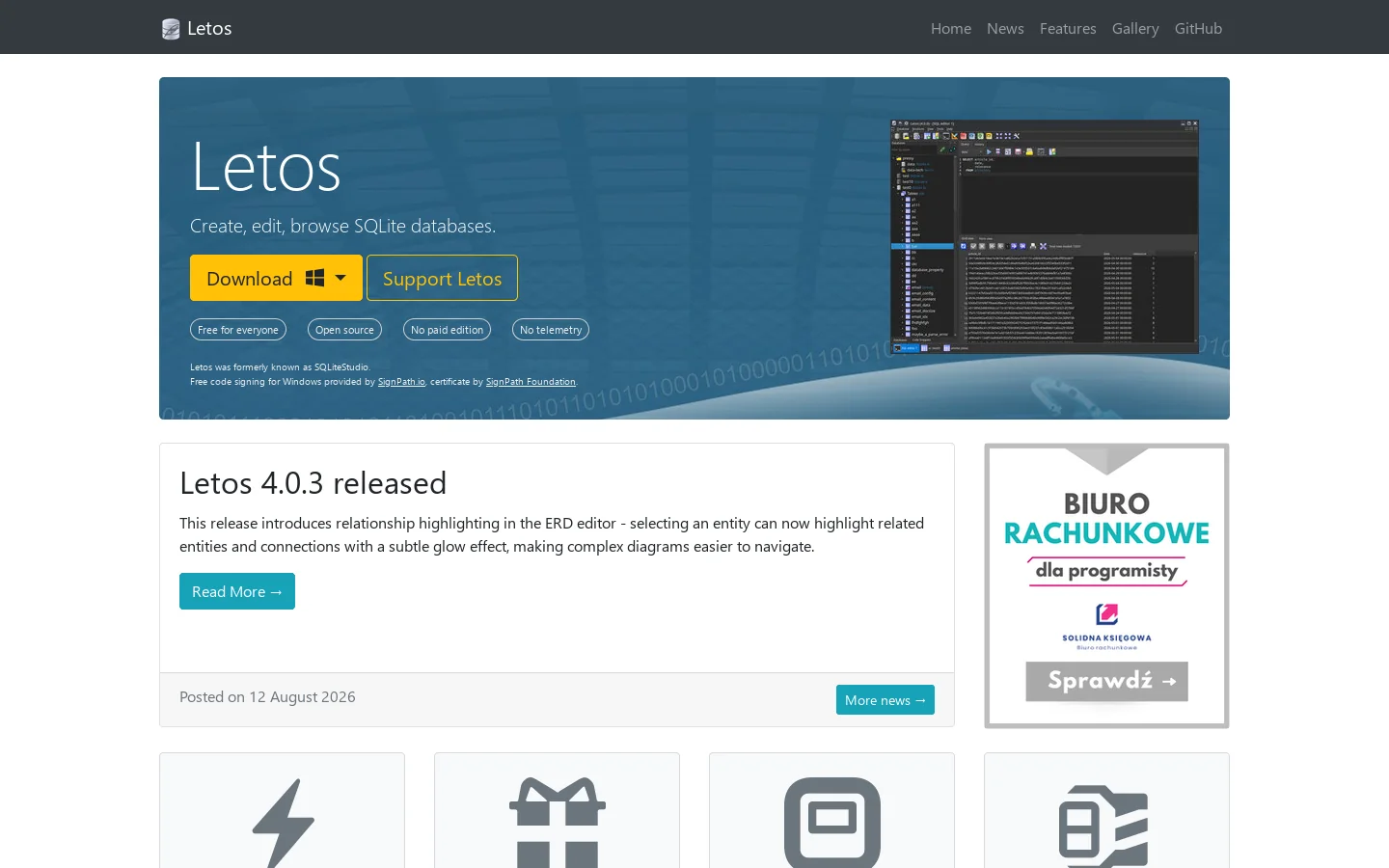
Task: Open the 'Letos 4.0.3 released' headline
Action: click(313, 482)
